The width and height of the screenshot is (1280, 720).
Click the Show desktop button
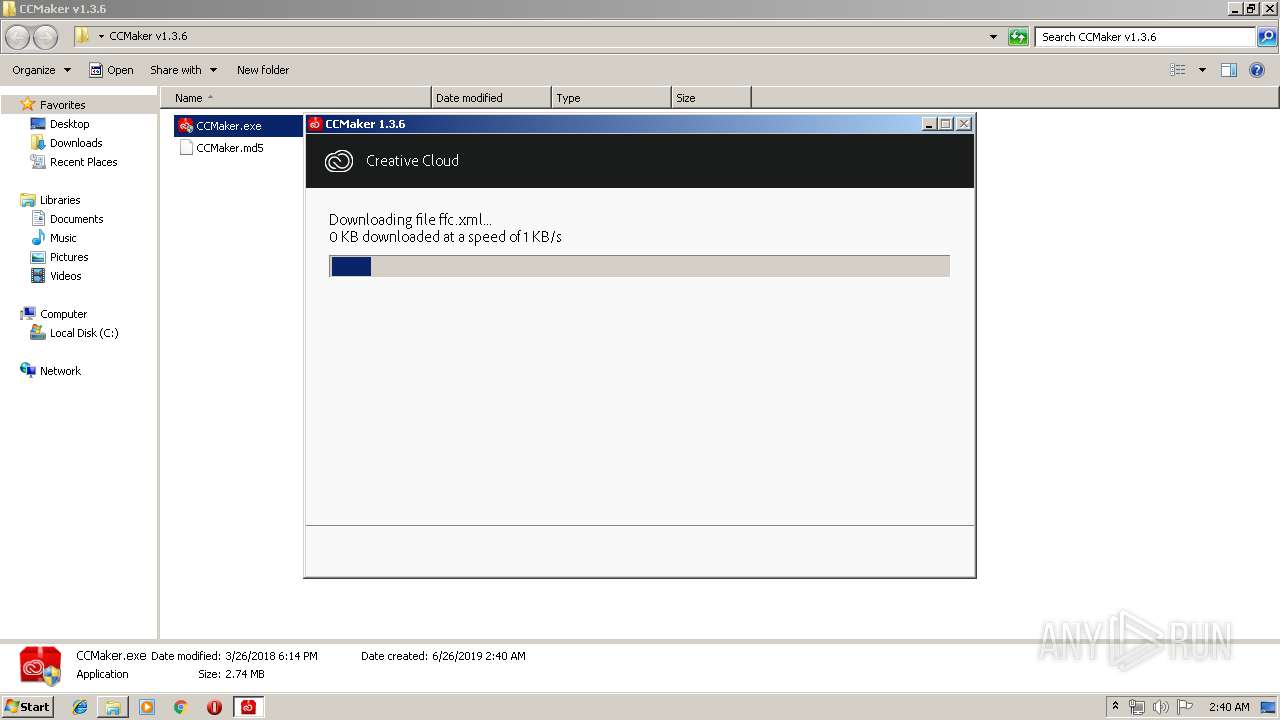pos(1269,707)
